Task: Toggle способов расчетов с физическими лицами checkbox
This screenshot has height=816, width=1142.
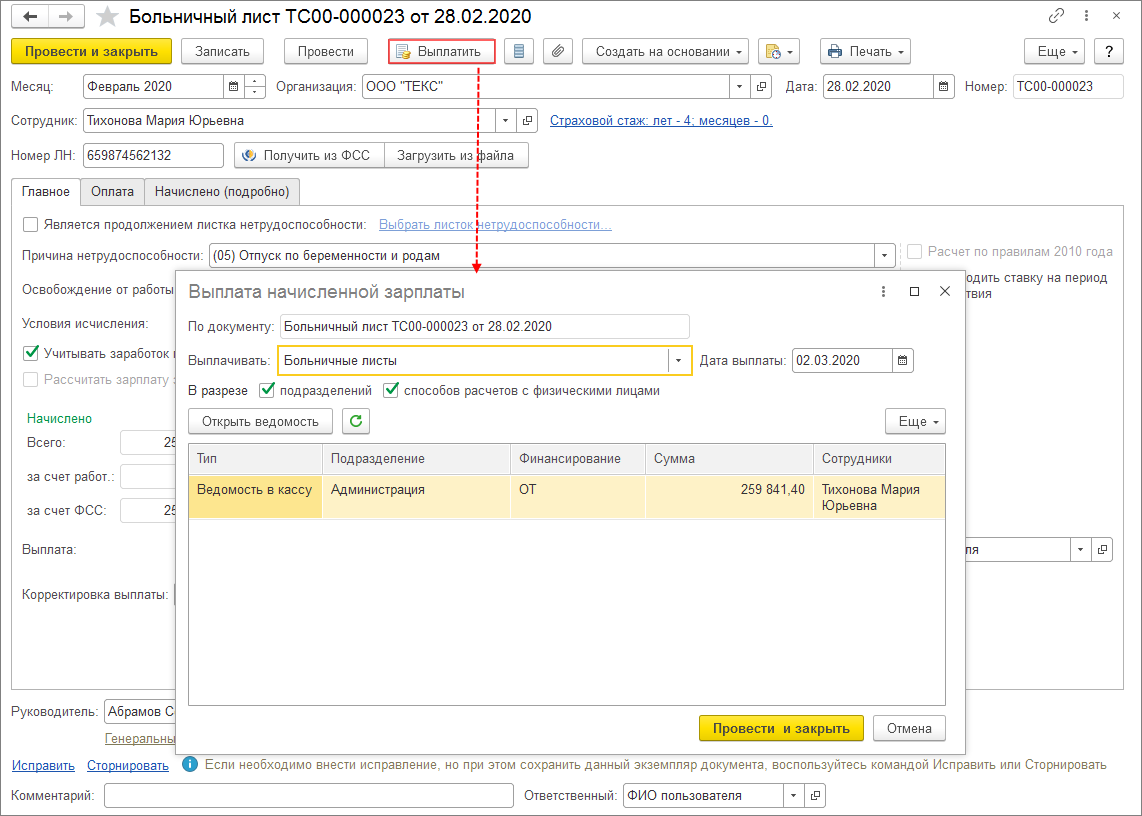Action: (391, 391)
